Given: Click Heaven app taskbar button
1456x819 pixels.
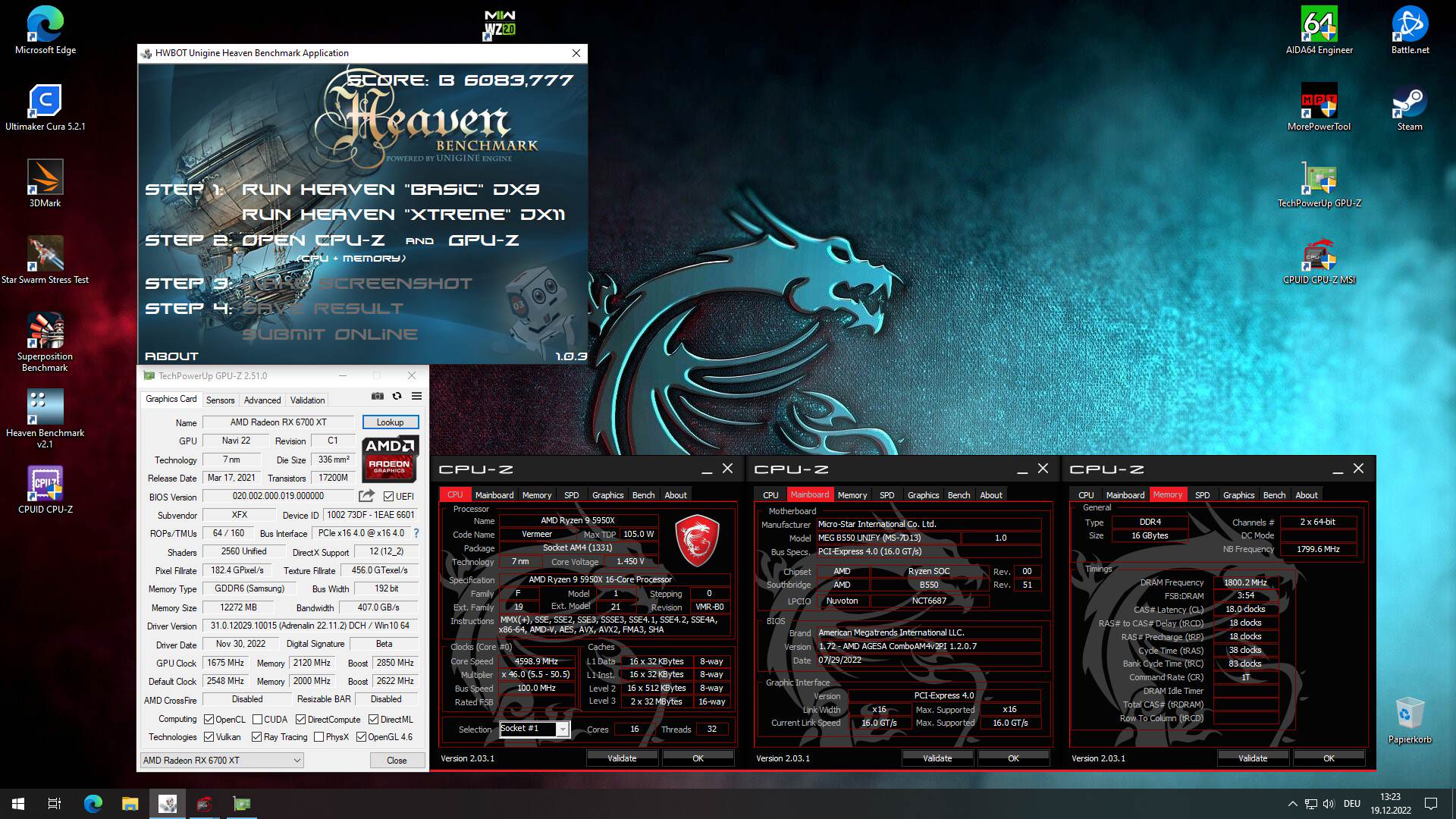Looking at the screenshot, I should pos(167,804).
